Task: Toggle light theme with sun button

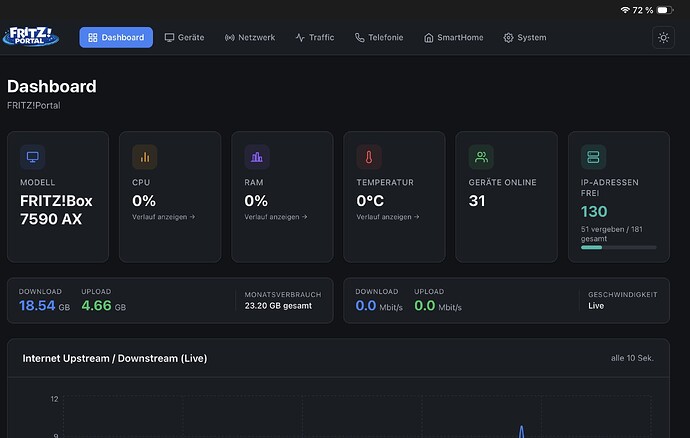Action: point(663,37)
